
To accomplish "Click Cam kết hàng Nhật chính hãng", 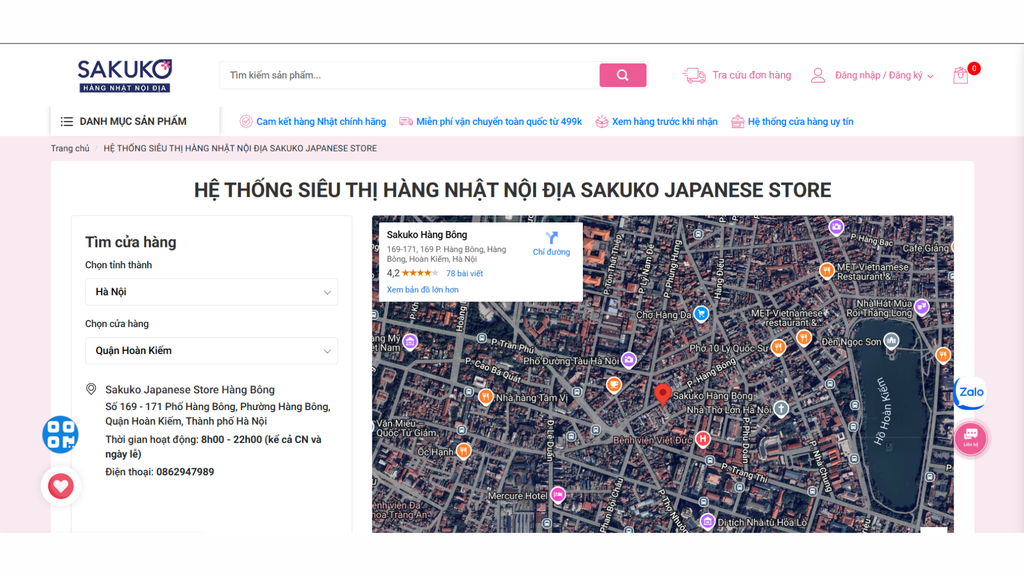I will click(321, 121).
